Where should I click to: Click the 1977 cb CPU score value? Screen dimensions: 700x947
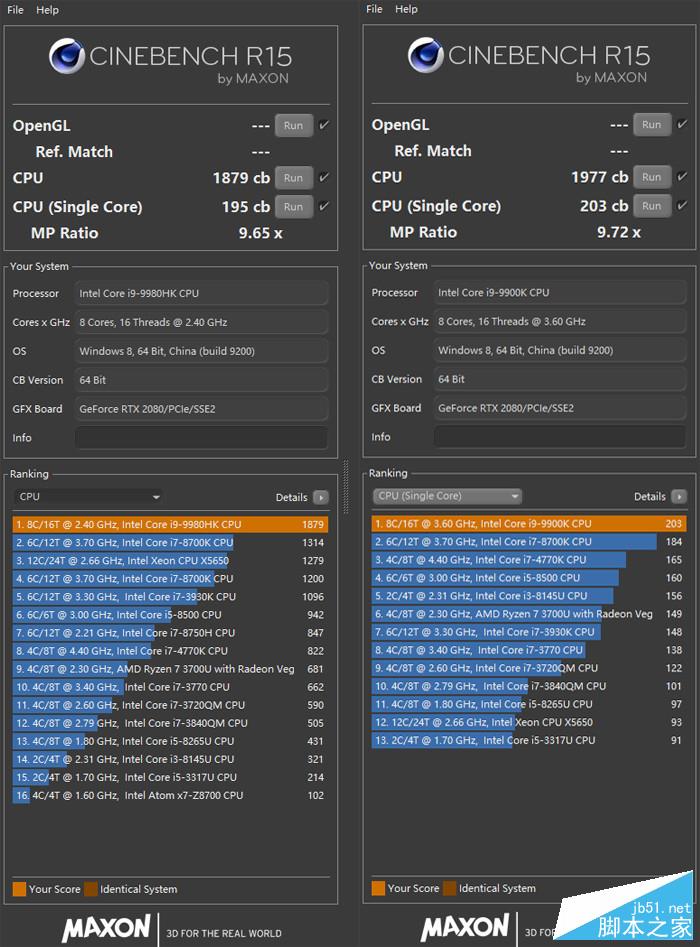tap(600, 177)
